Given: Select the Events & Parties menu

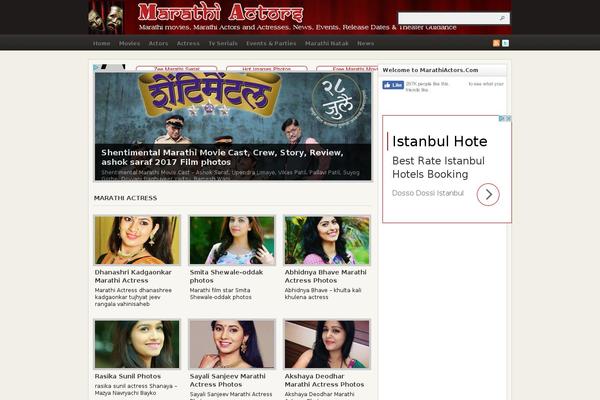Looking at the screenshot, I should point(271,44).
